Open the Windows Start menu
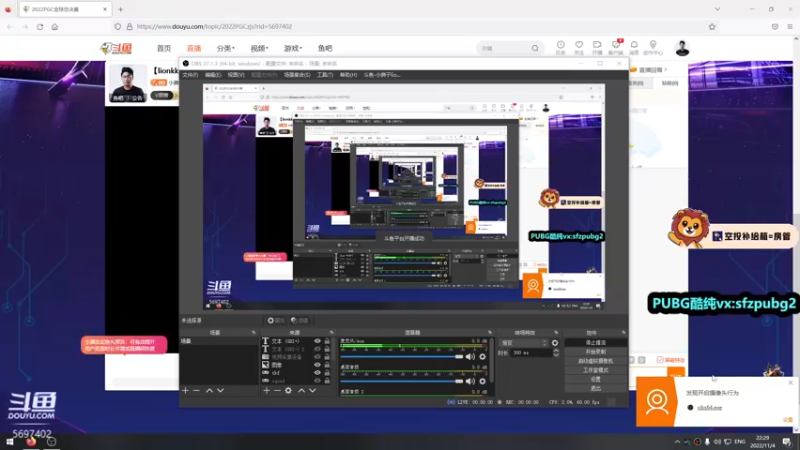 (10, 442)
